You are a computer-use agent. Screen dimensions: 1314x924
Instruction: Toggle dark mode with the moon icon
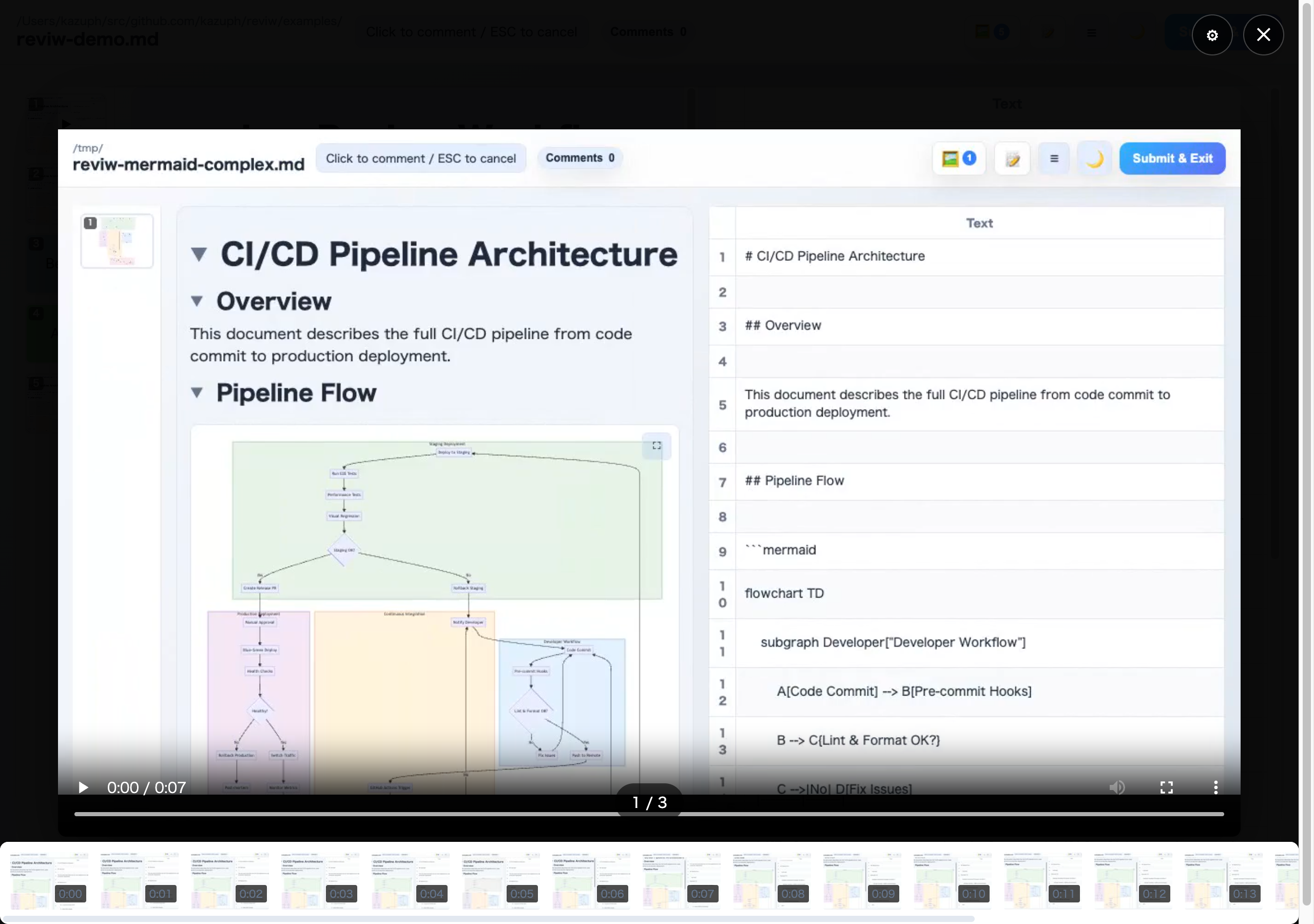[1094, 159]
